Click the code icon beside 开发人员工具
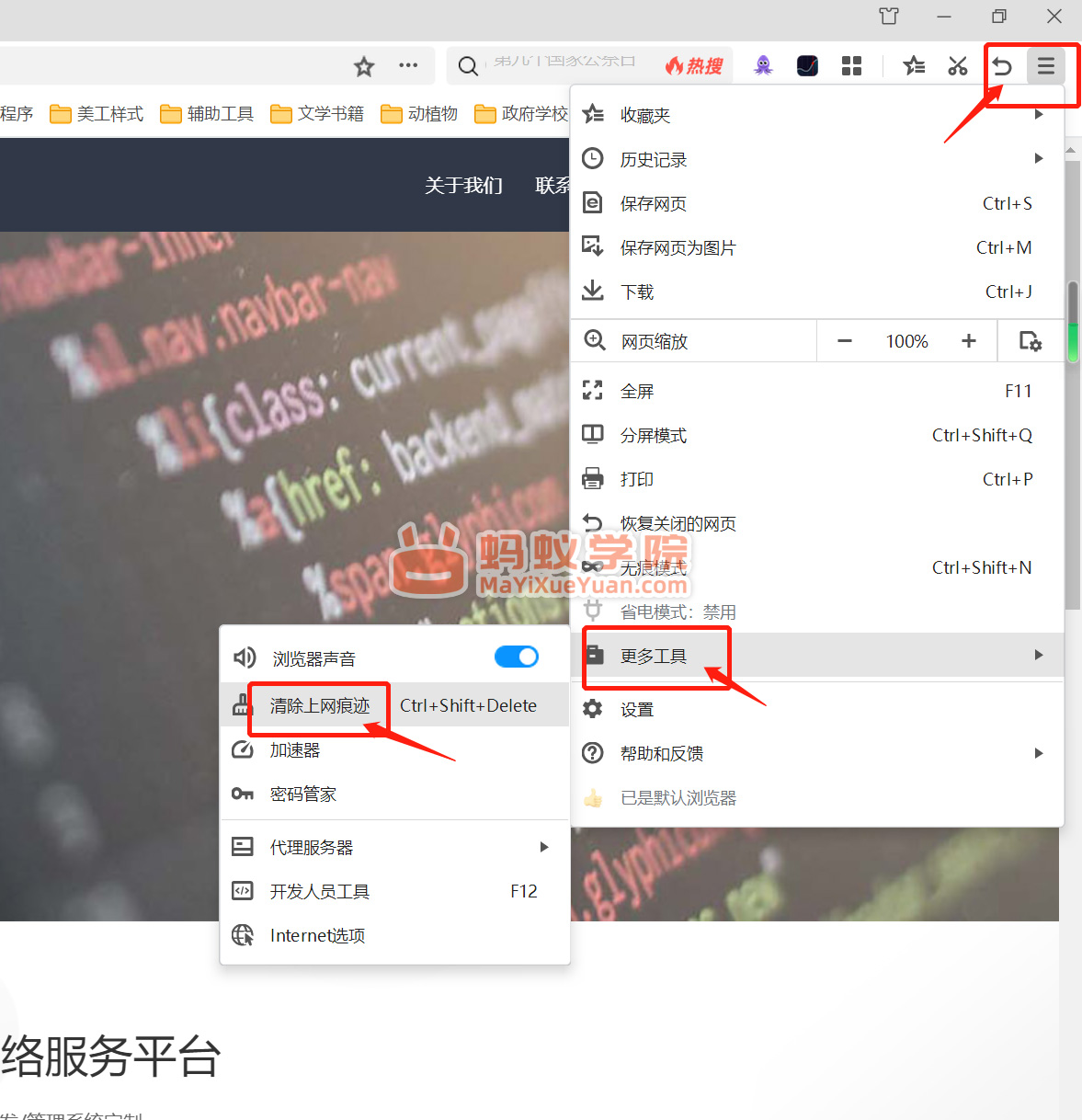The height and width of the screenshot is (1120, 1082). 243,890
